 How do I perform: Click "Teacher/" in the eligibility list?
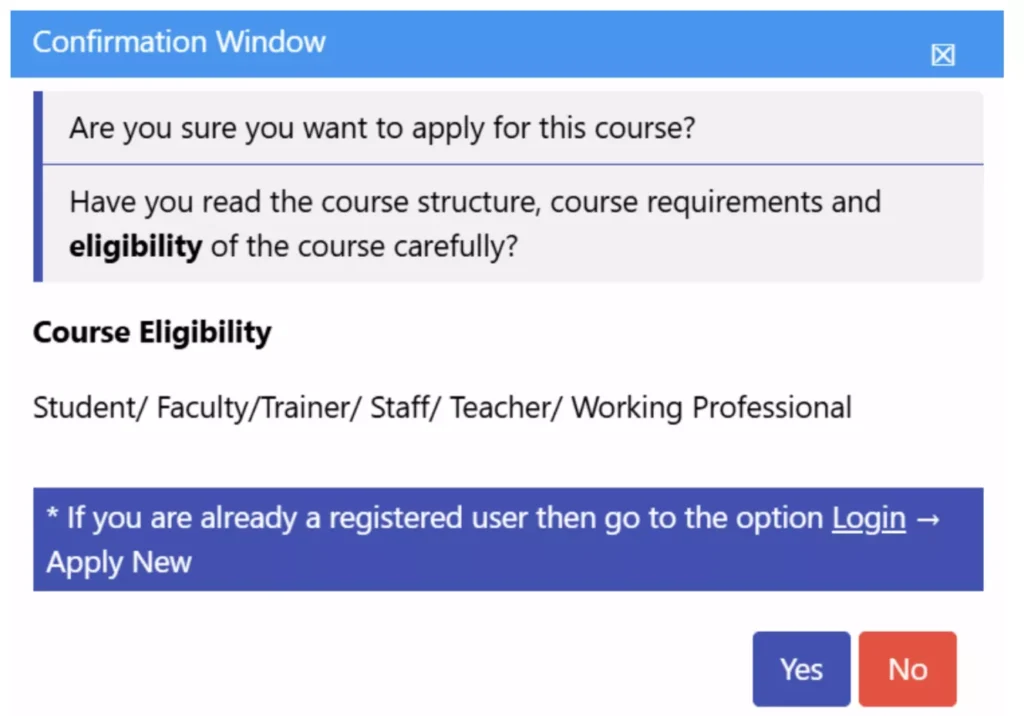click(x=506, y=408)
